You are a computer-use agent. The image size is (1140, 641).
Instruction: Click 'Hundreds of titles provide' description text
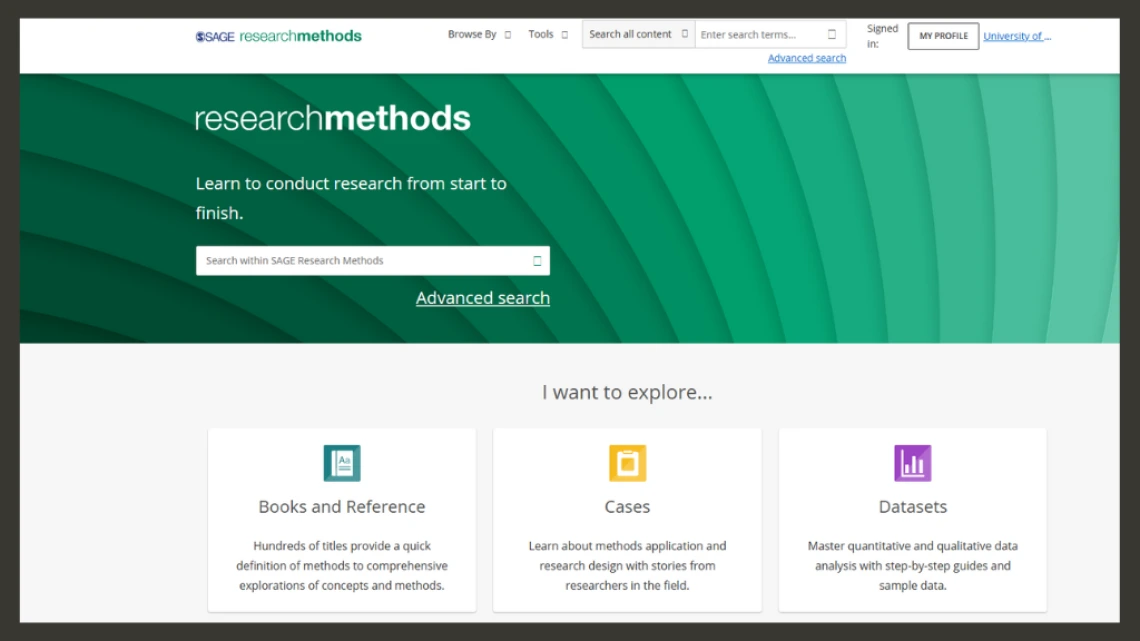point(342,565)
